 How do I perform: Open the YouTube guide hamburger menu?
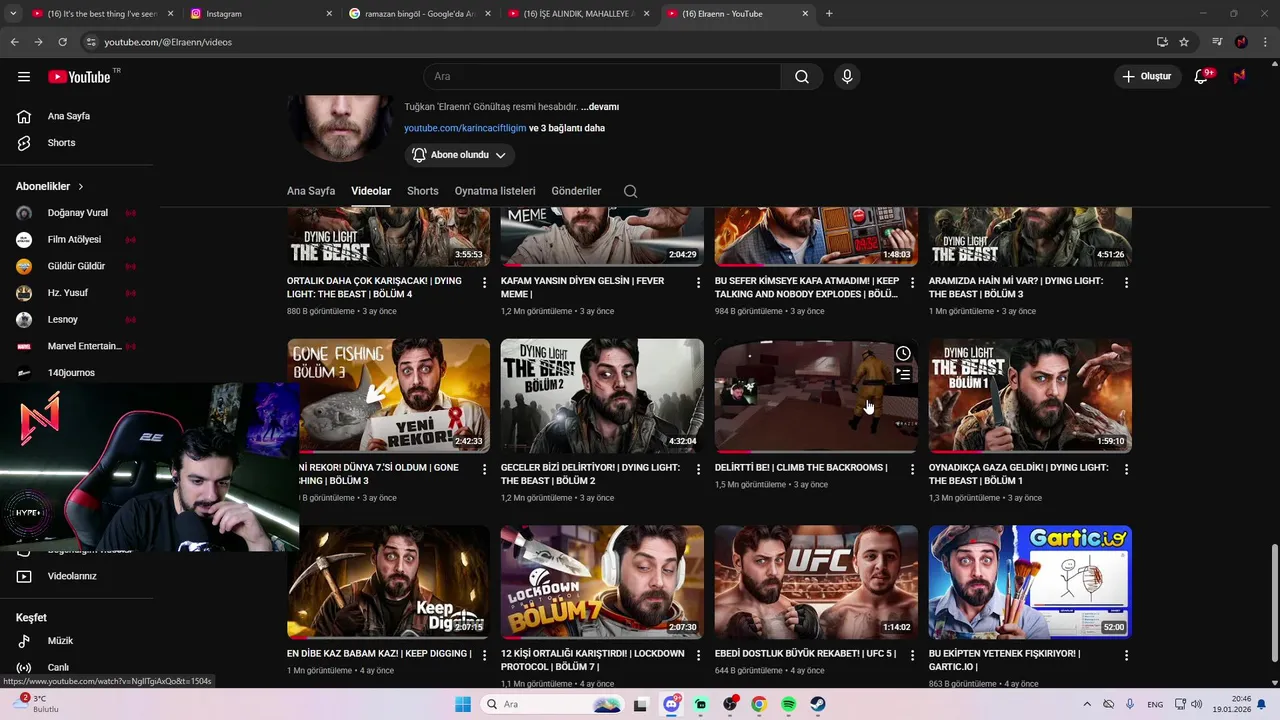(24, 77)
